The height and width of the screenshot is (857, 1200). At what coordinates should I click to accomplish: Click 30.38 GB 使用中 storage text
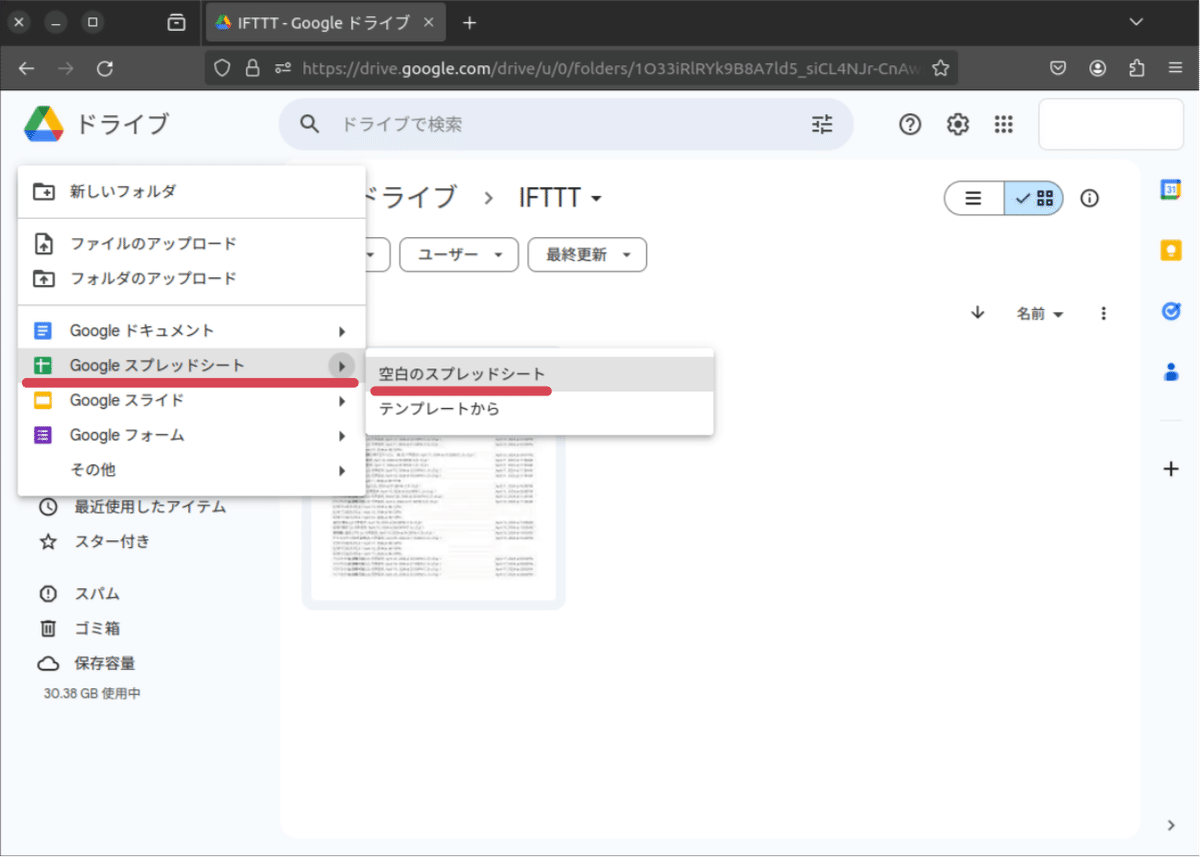click(x=92, y=693)
